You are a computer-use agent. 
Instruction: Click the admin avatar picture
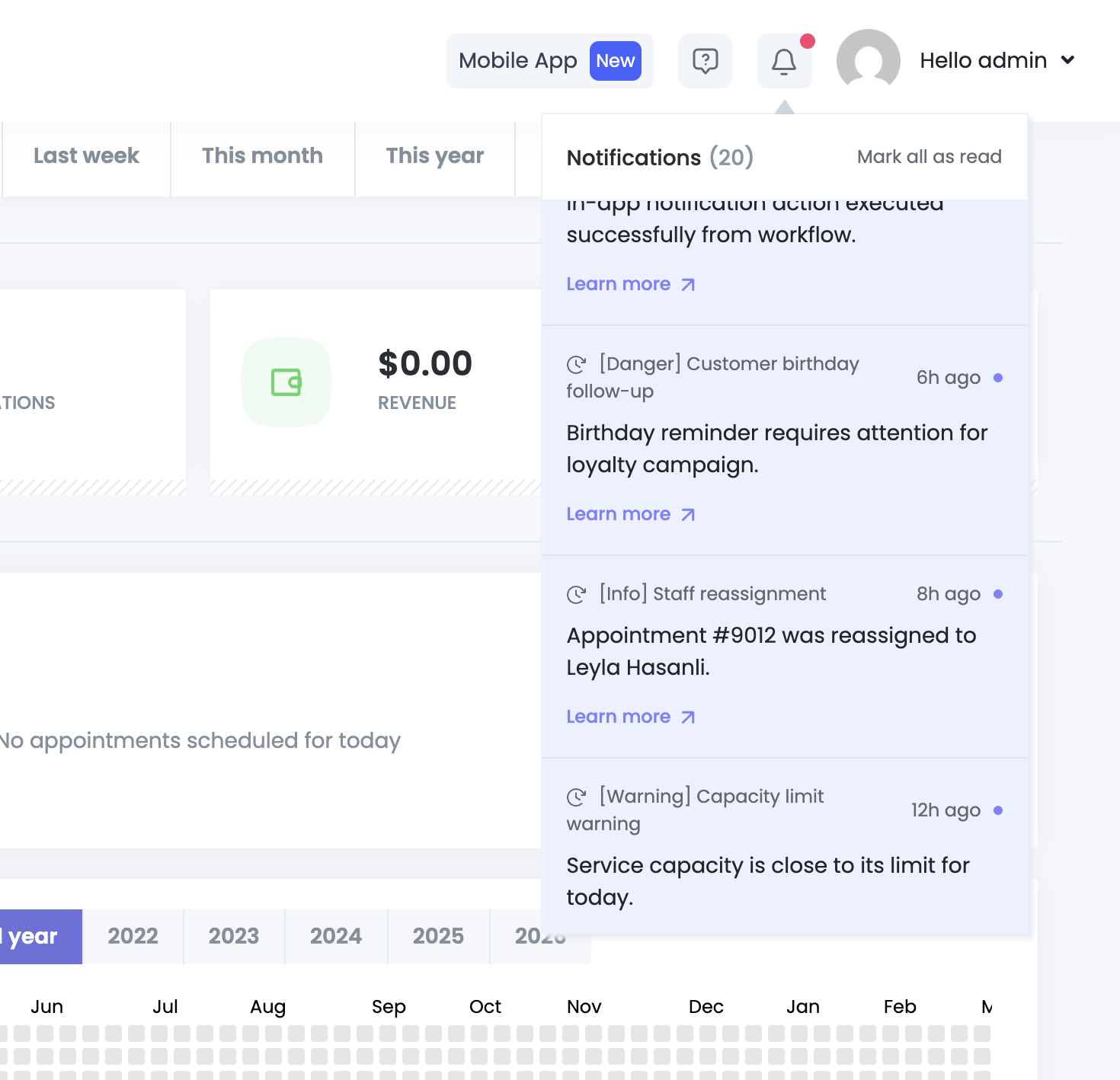[x=868, y=61]
